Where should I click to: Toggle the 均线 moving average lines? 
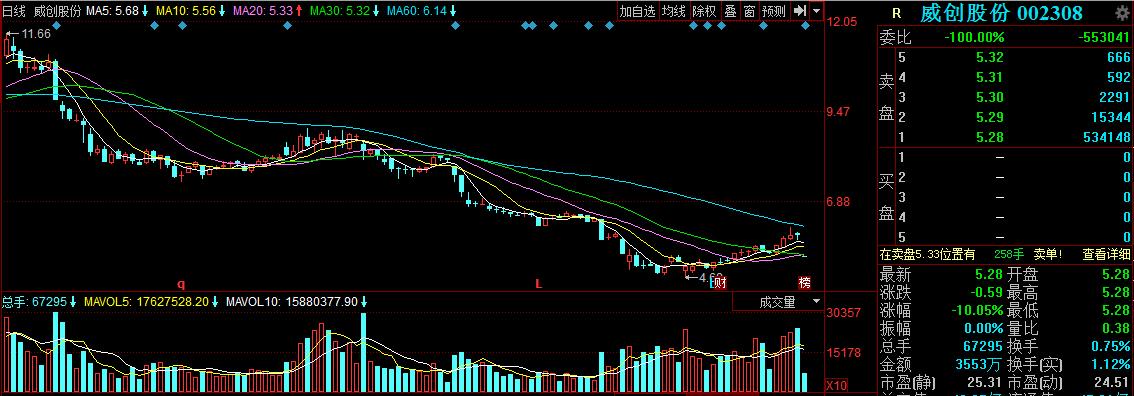[673, 11]
